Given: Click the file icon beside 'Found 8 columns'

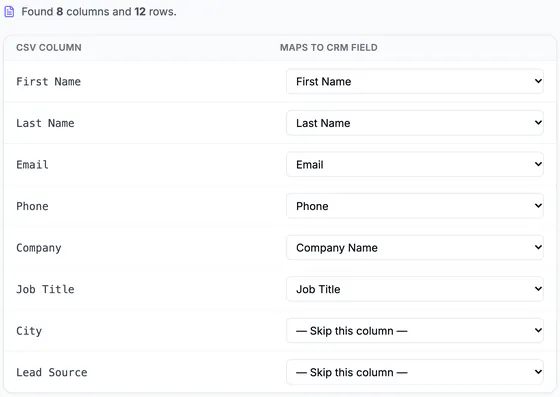Looking at the screenshot, I should pyautogui.click(x=9, y=12).
